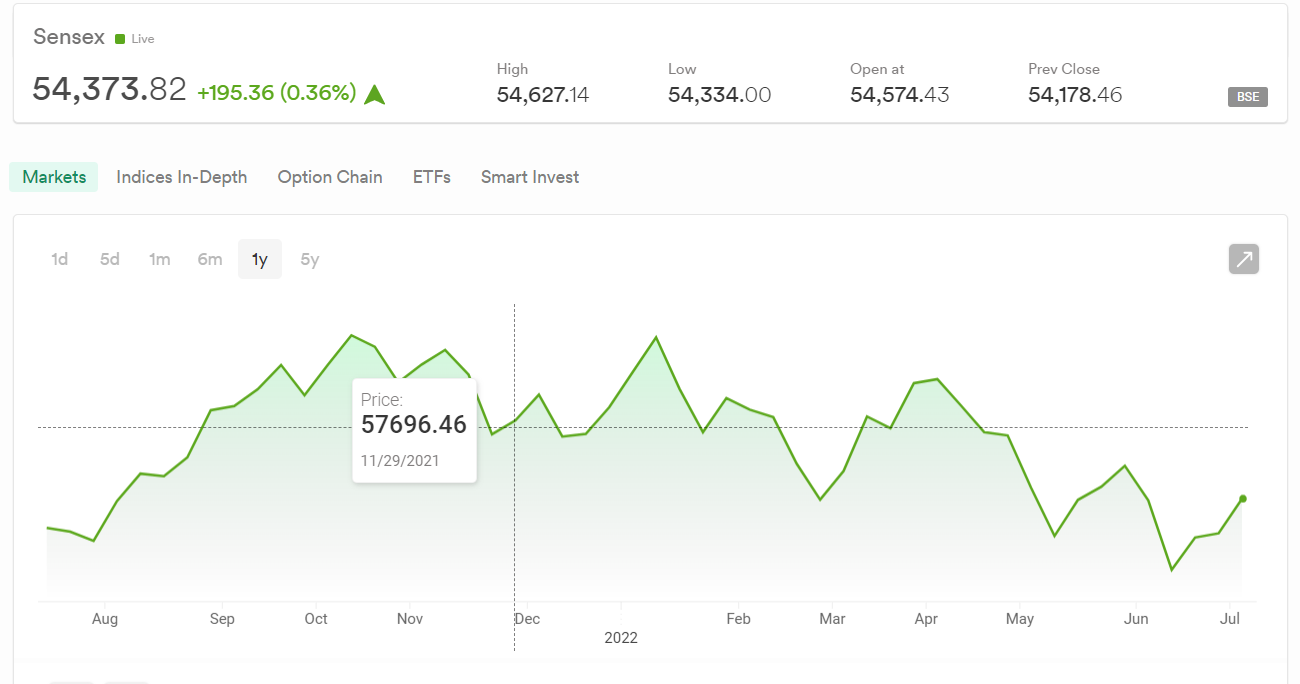Click the Sensex index title

tap(69, 37)
